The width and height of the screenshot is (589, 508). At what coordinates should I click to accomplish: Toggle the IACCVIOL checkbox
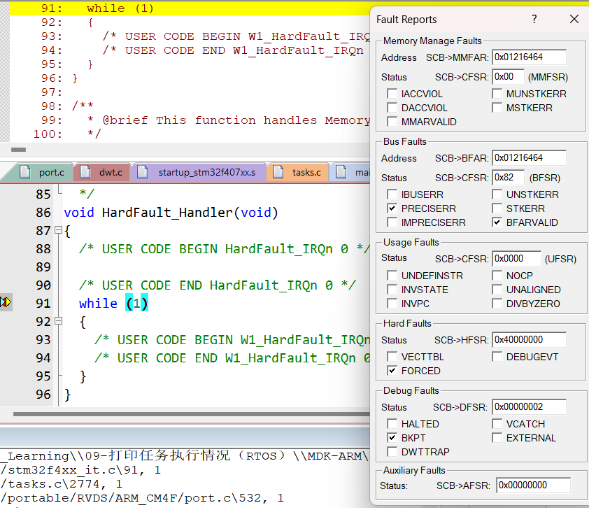point(392,93)
